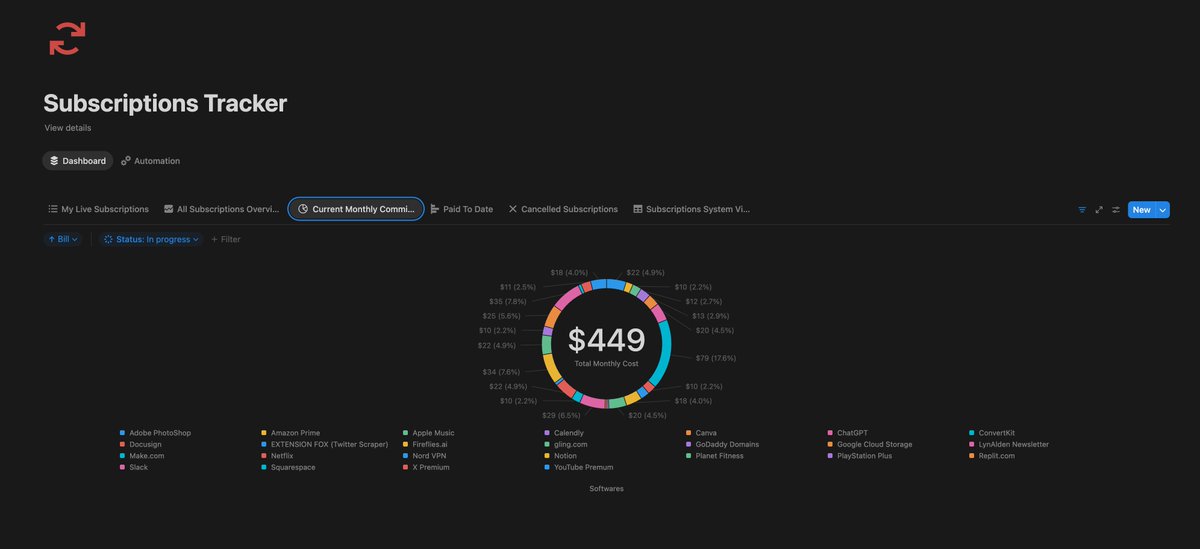Click the $35 (7.8%) chart label
This screenshot has height=549, width=1200.
click(508, 301)
